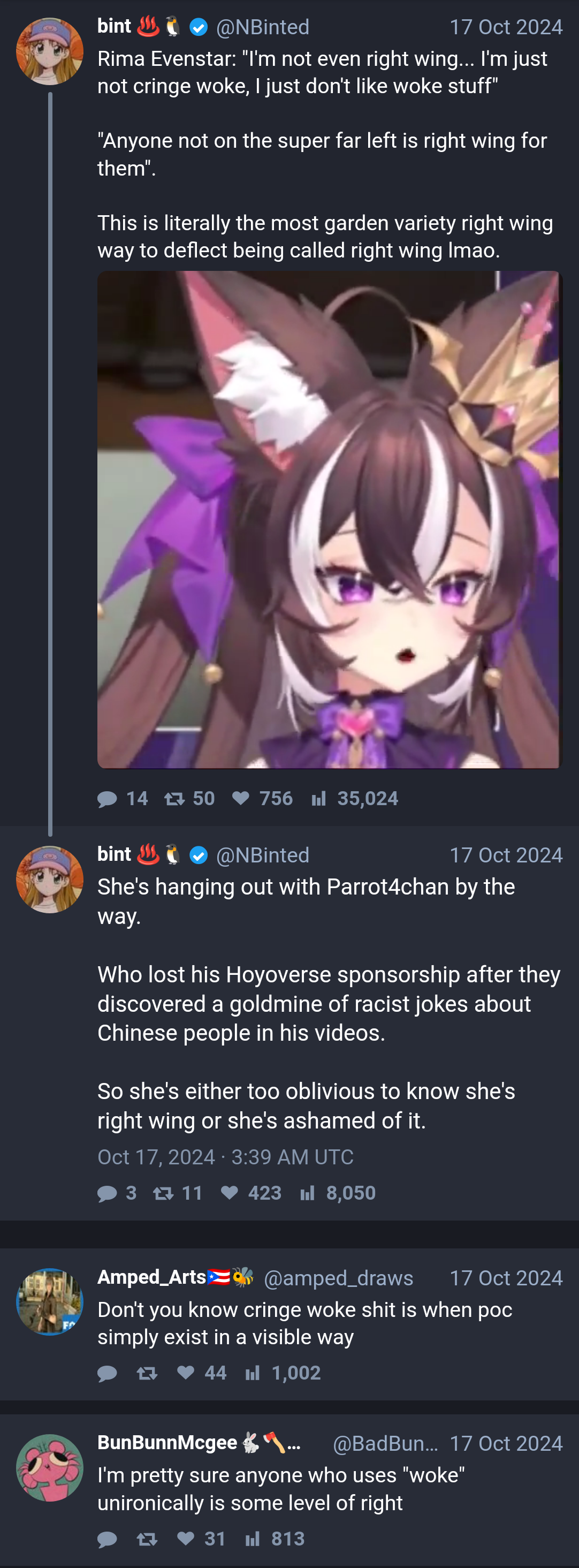The image size is (579, 1568).
Task: Click heart icon showing 31 likes
Action: [x=186, y=1538]
